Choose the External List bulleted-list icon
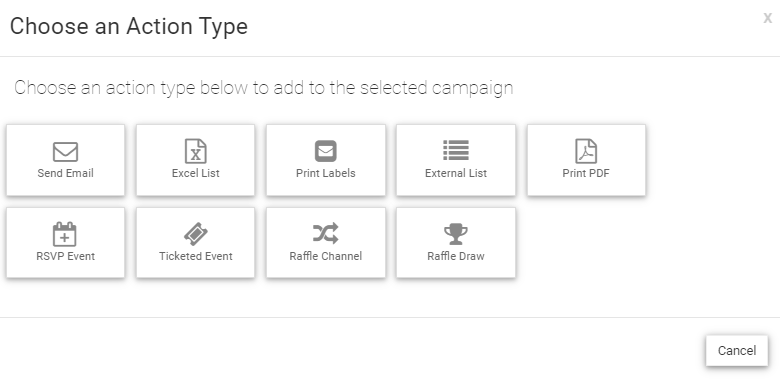This screenshot has height=381, width=780. pyautogui.click(x=456, y=150)
